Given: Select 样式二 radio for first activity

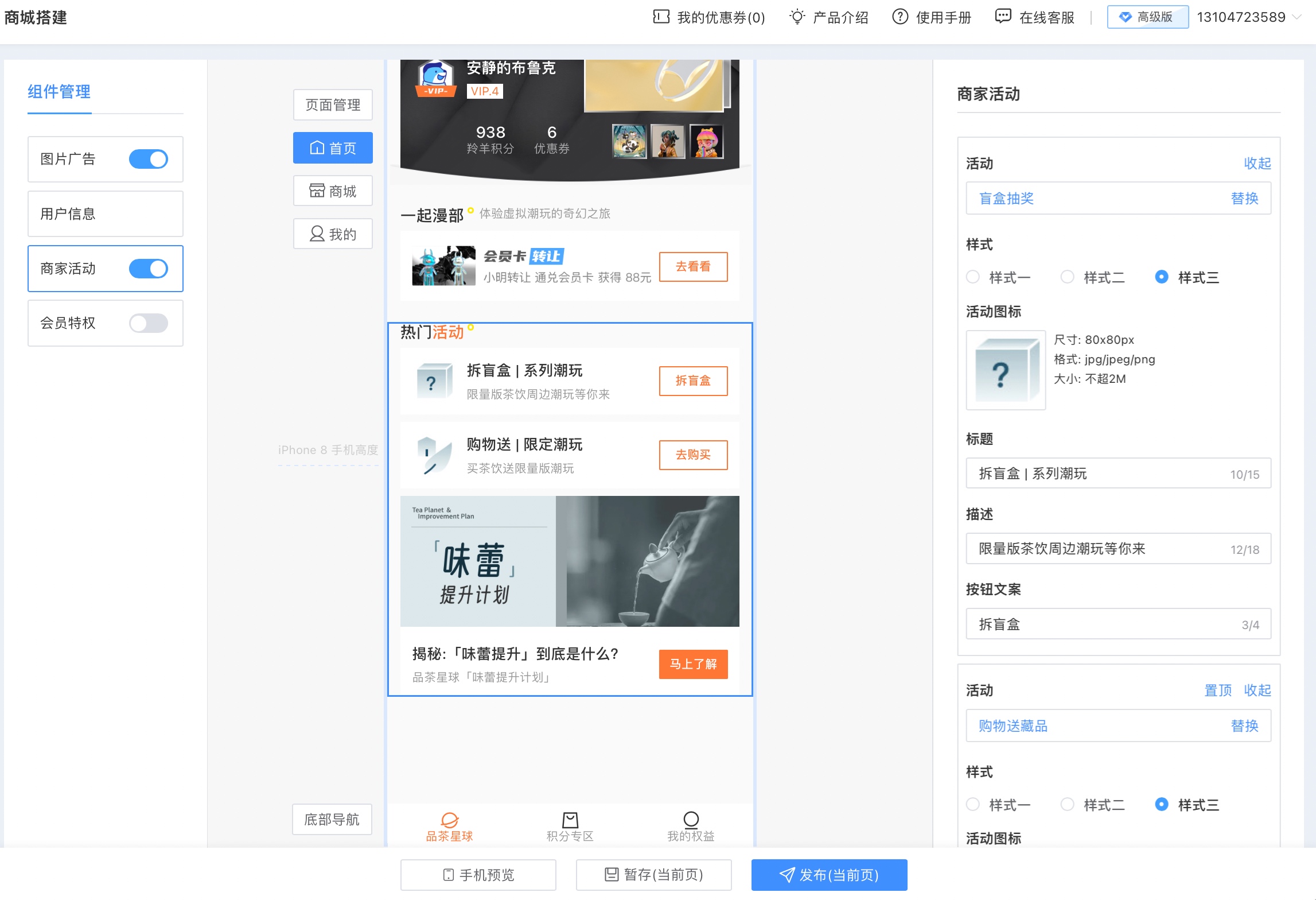Looking at the screenshot, I should click(1067, 277).
